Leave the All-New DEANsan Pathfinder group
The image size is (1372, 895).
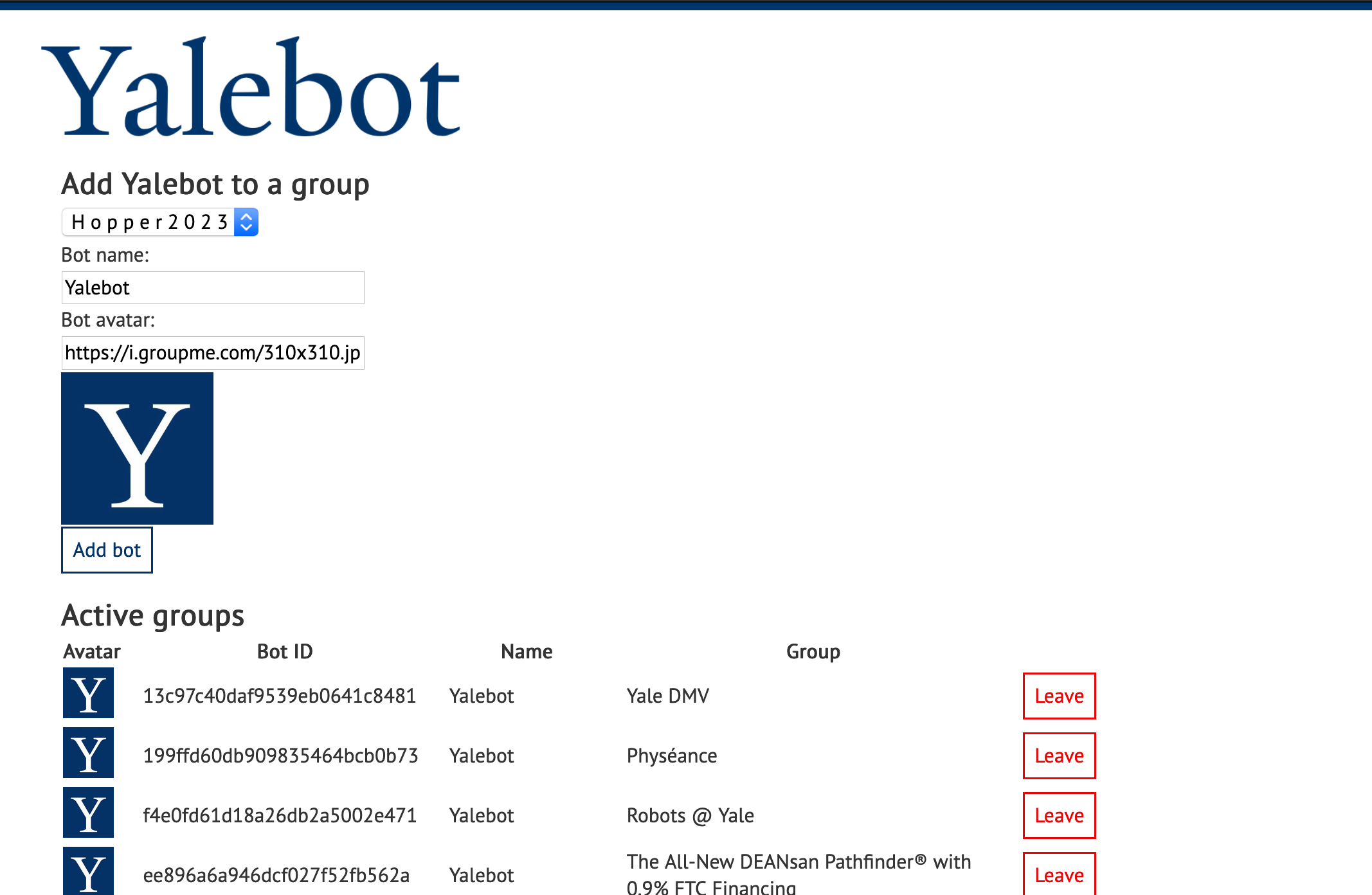coord(1059,874)
